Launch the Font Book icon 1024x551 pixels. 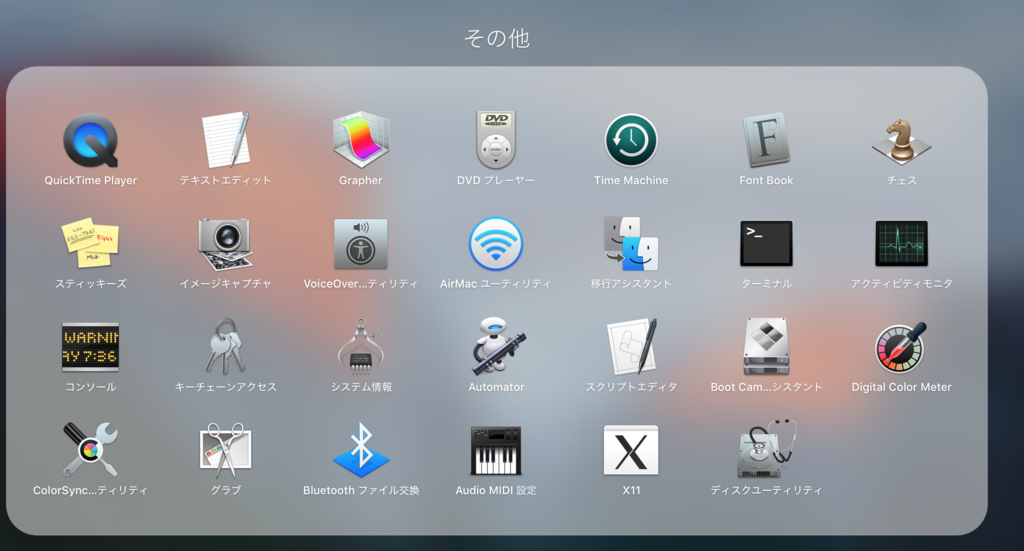766,140
